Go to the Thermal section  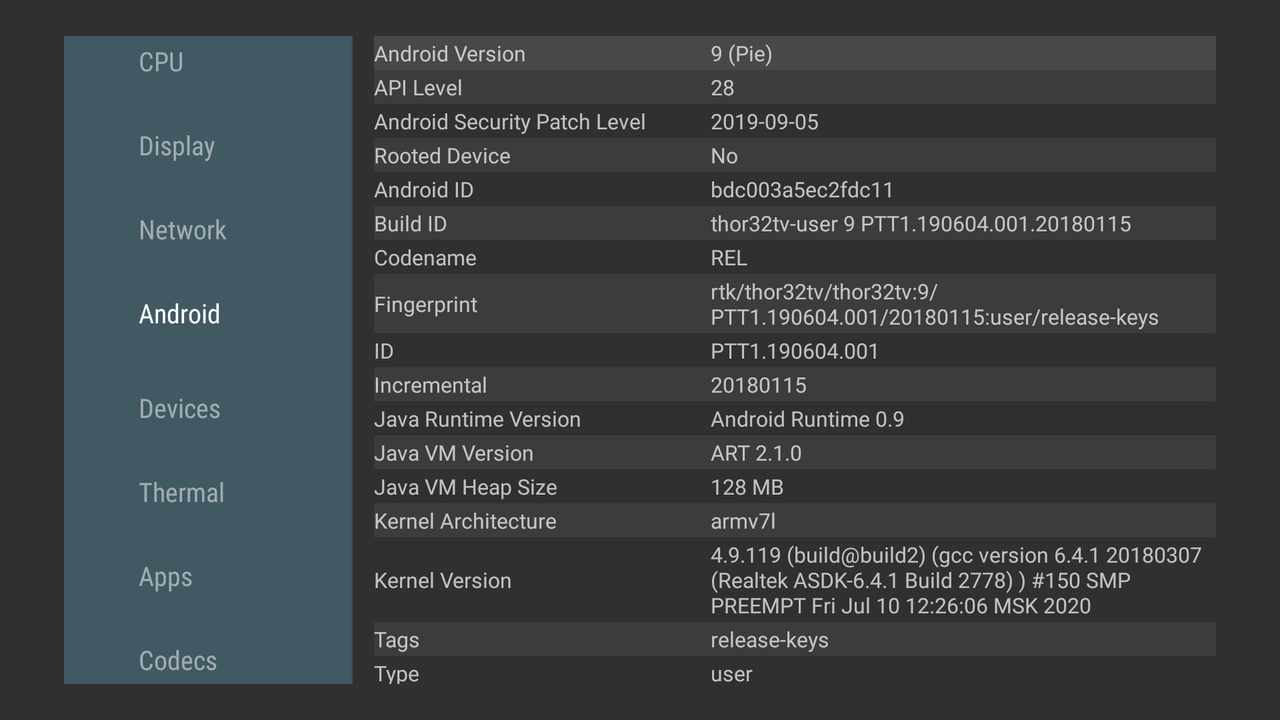point(181,493)
